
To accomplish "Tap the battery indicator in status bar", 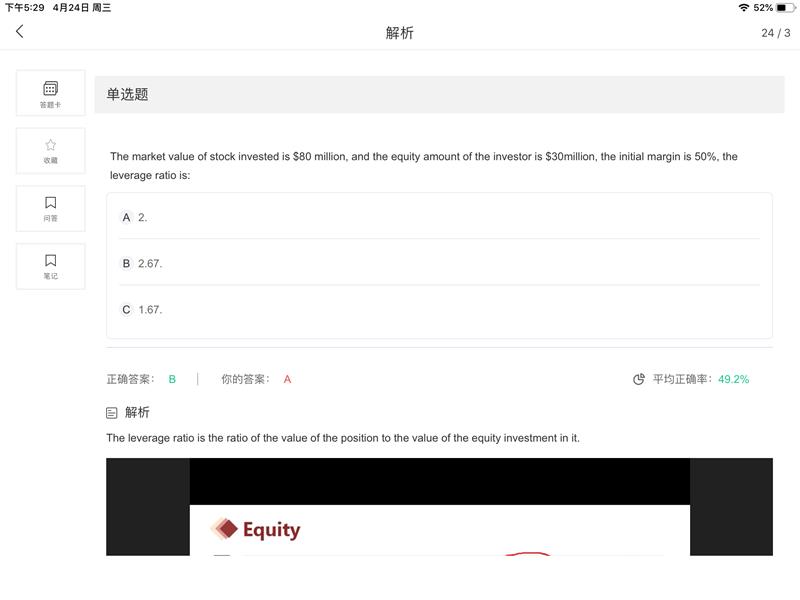I will point(785,8).
